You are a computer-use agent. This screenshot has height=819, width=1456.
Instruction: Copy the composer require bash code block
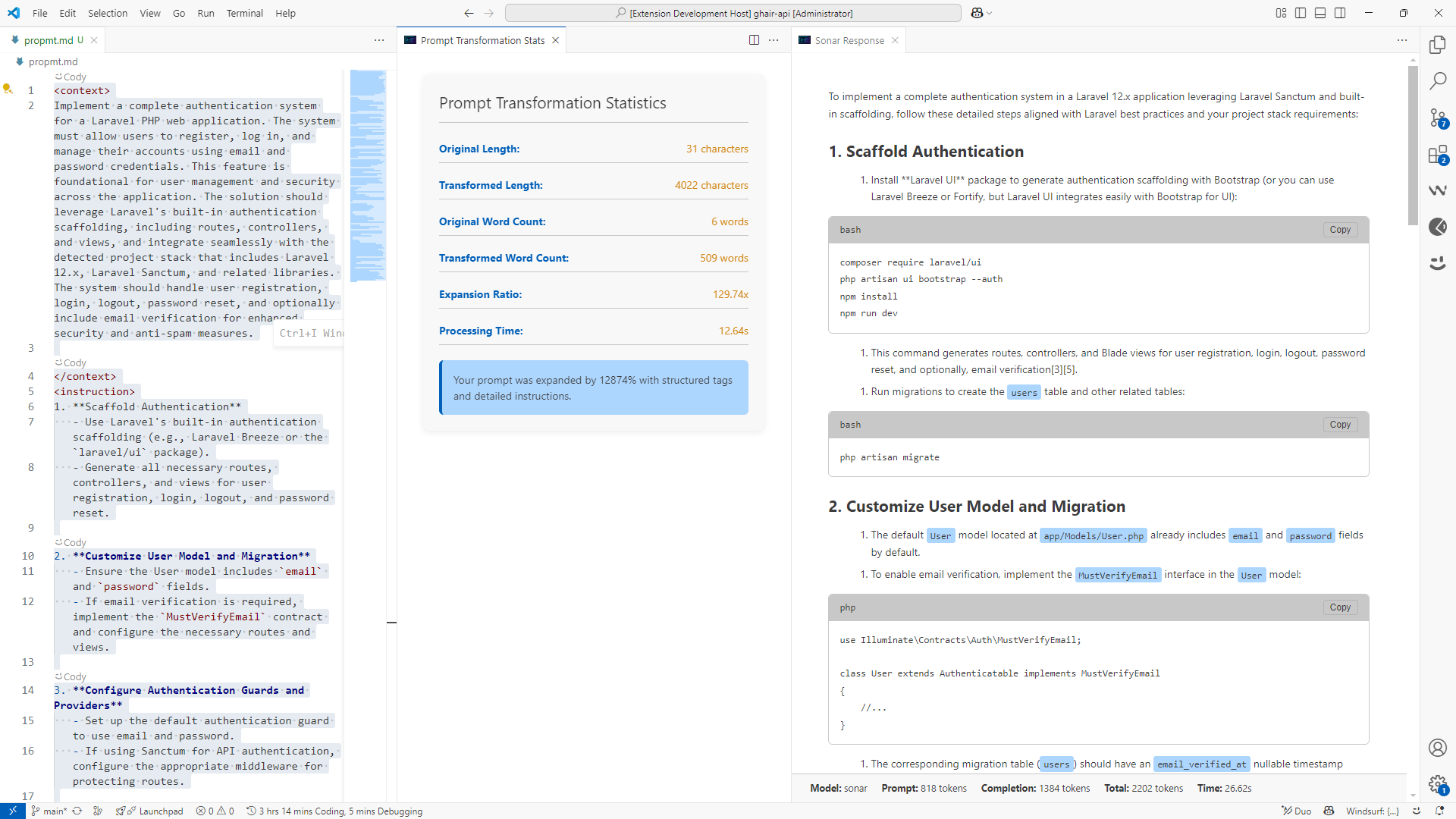tap(1339, 230)
